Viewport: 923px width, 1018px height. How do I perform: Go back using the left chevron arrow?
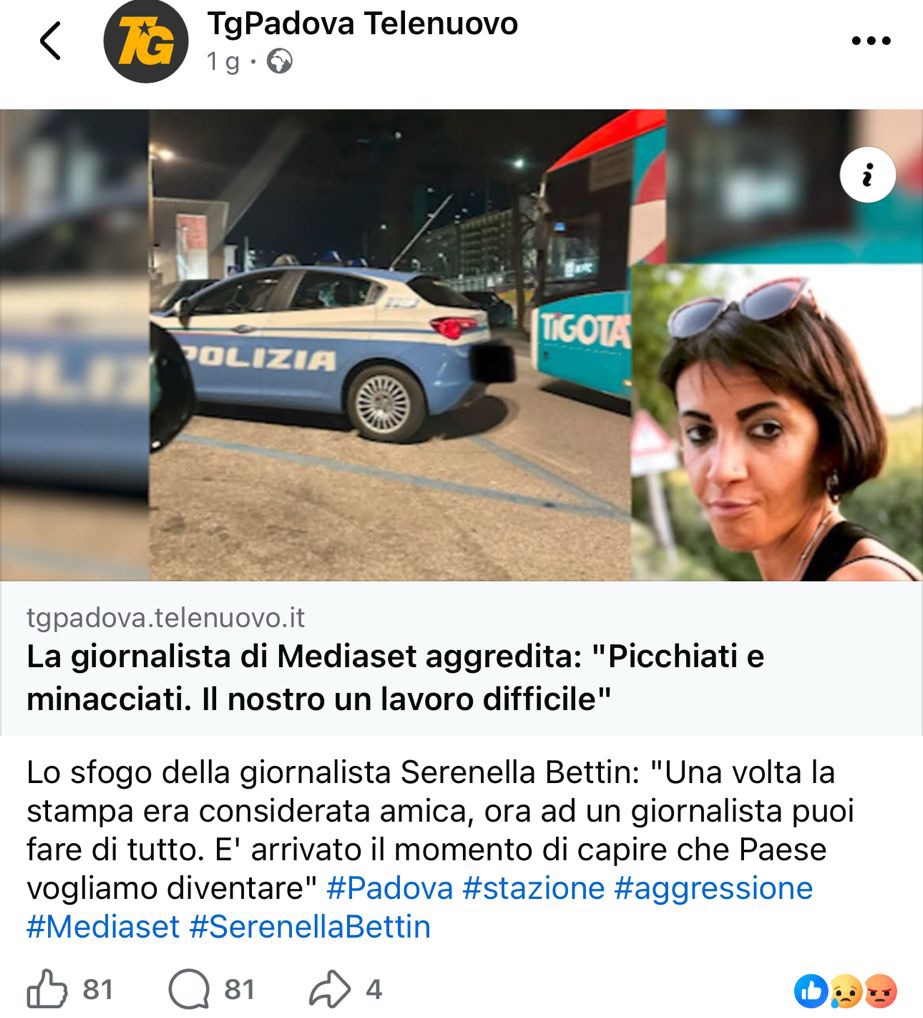tap(51, 40)
